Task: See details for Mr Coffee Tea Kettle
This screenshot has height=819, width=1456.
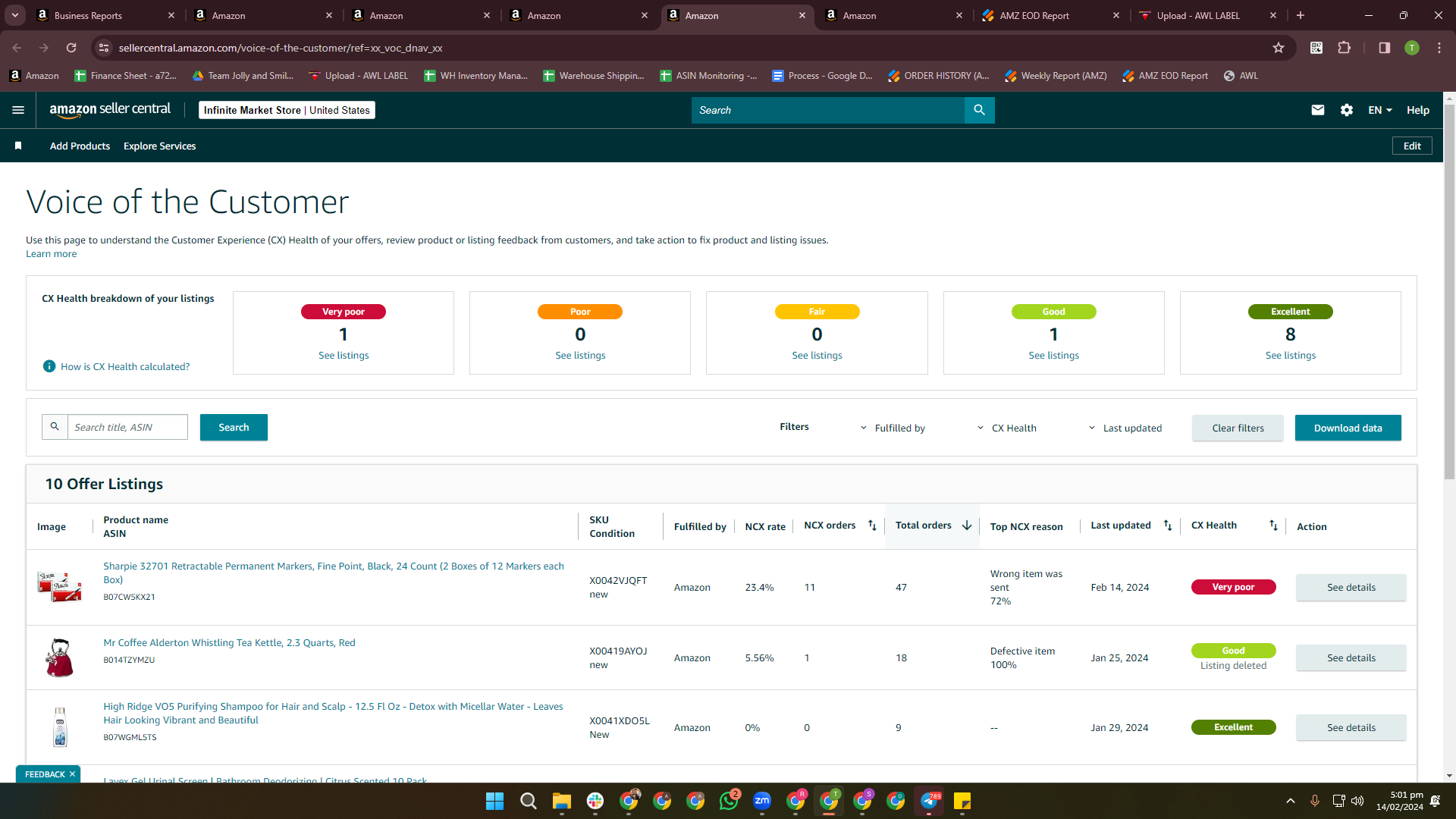Action: coord(1351,657)
